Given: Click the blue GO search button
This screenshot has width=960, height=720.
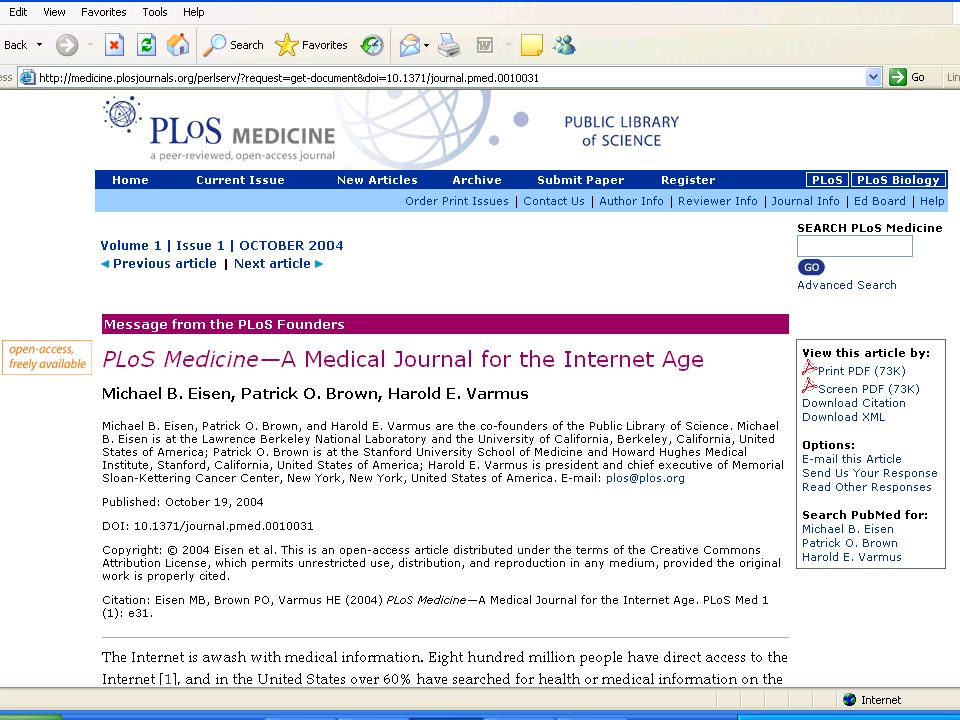Looking at the screenshot, I should click(811, 267).
